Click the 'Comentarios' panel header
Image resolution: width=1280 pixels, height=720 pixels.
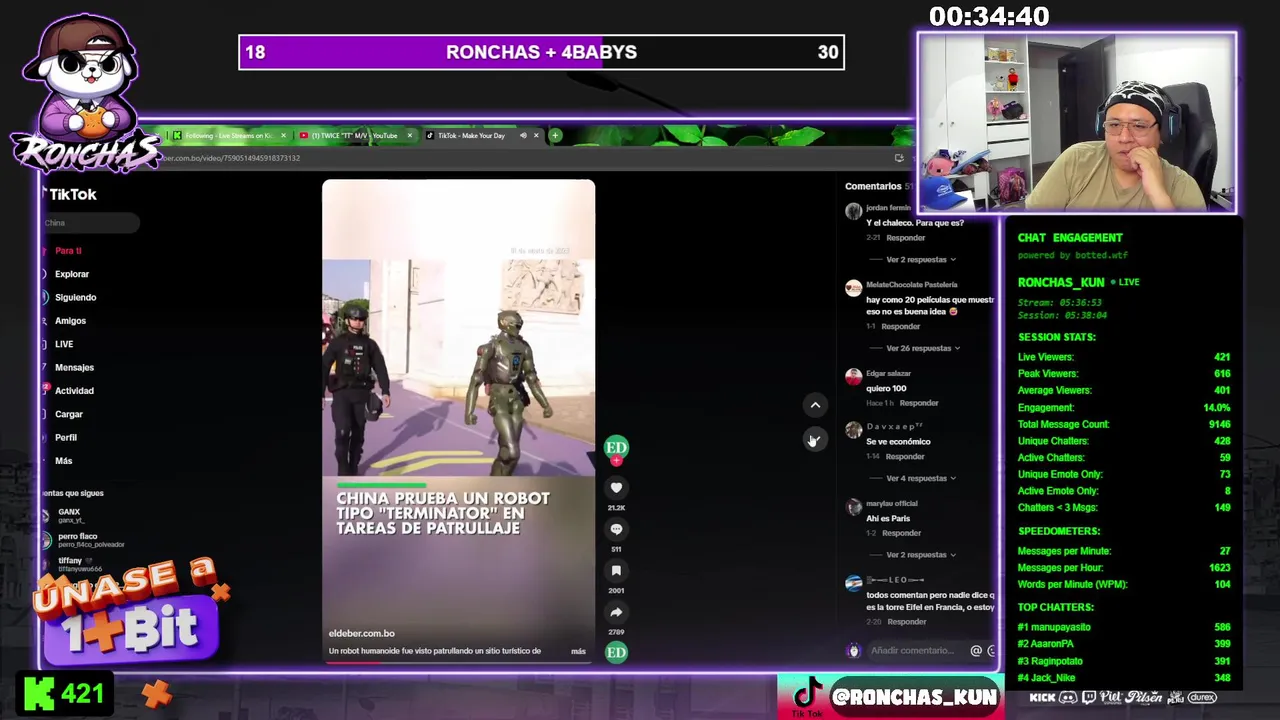(873, 186)
